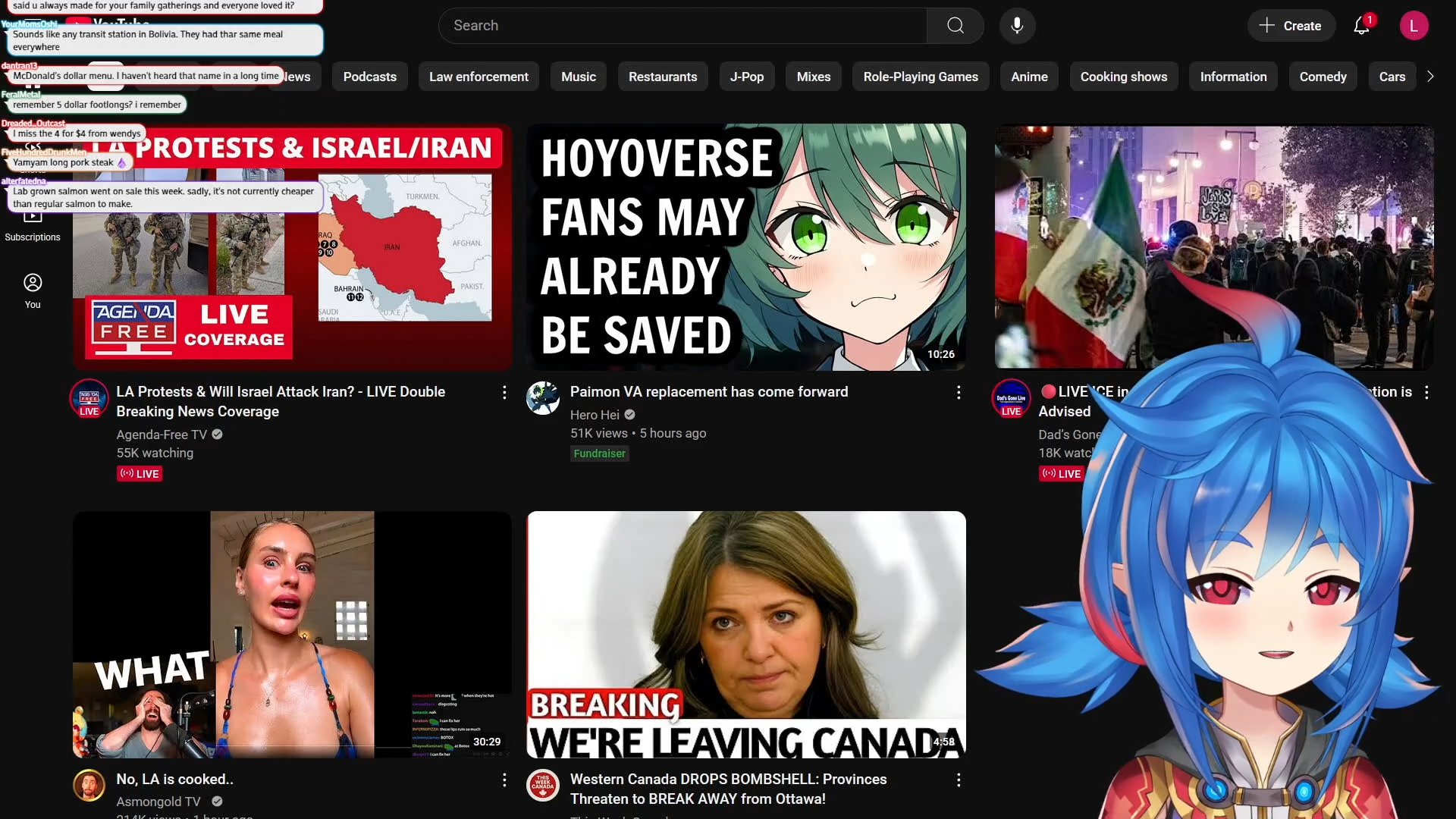Screen dimensions: 1456x819
Task: Select the Podcasts category chip
Action: click(x=370, y=77)
